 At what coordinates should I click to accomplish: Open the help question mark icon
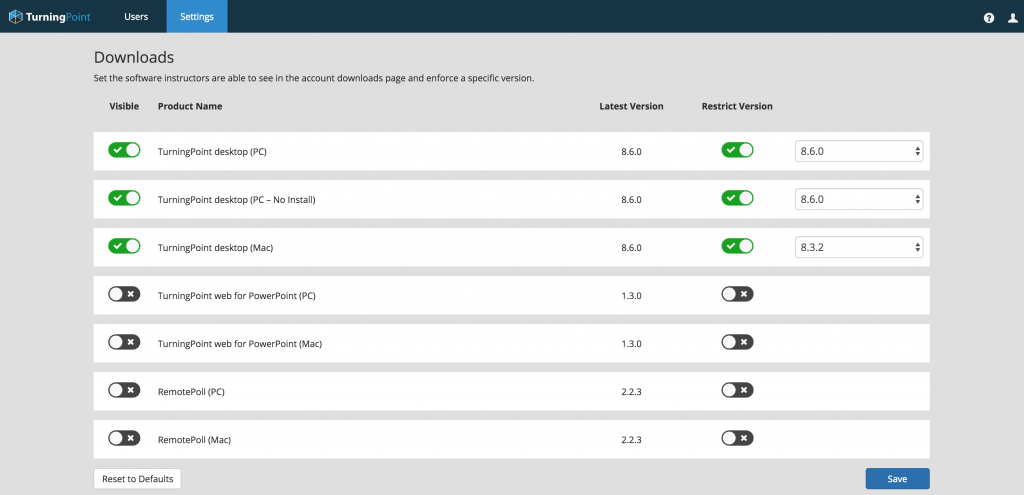tap(989, 18)
